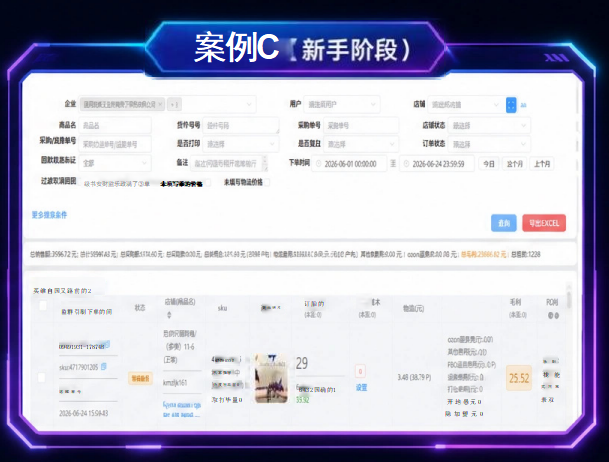609x462 pixels.
Task: Click the 这个月 quick date button
Action: tap(515, 164)
